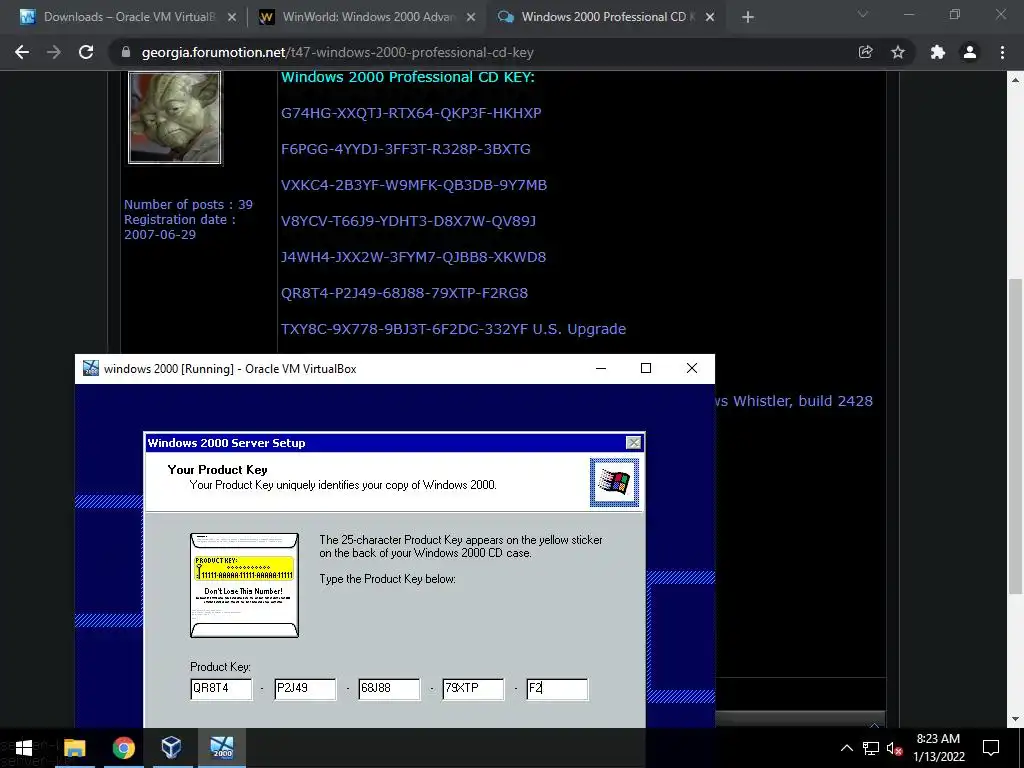The height and width of the screenshot is (768, 1024).
Task: Open the tab search chevron
Action: tap(863, 14)
